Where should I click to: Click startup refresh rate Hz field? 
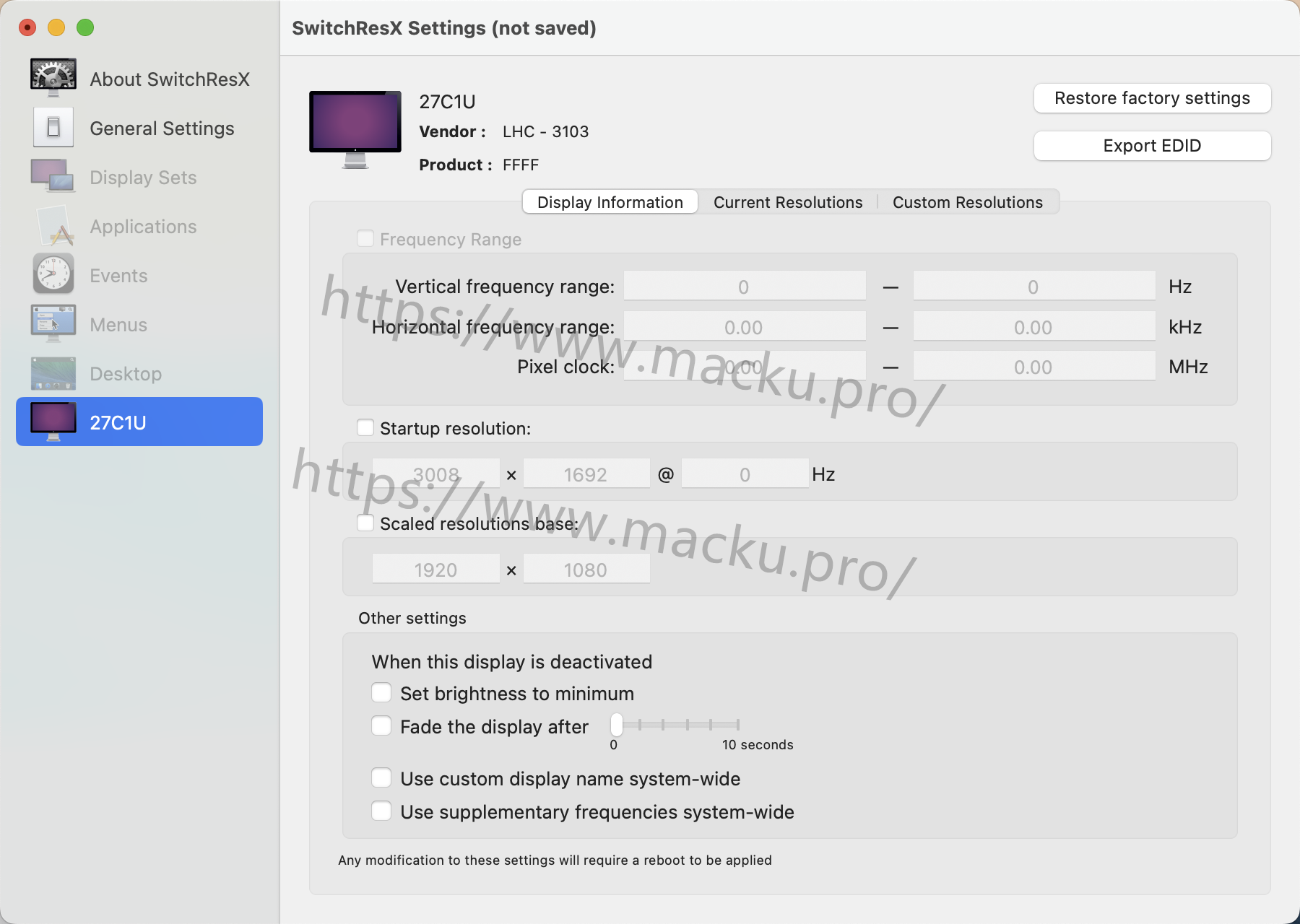745,474
